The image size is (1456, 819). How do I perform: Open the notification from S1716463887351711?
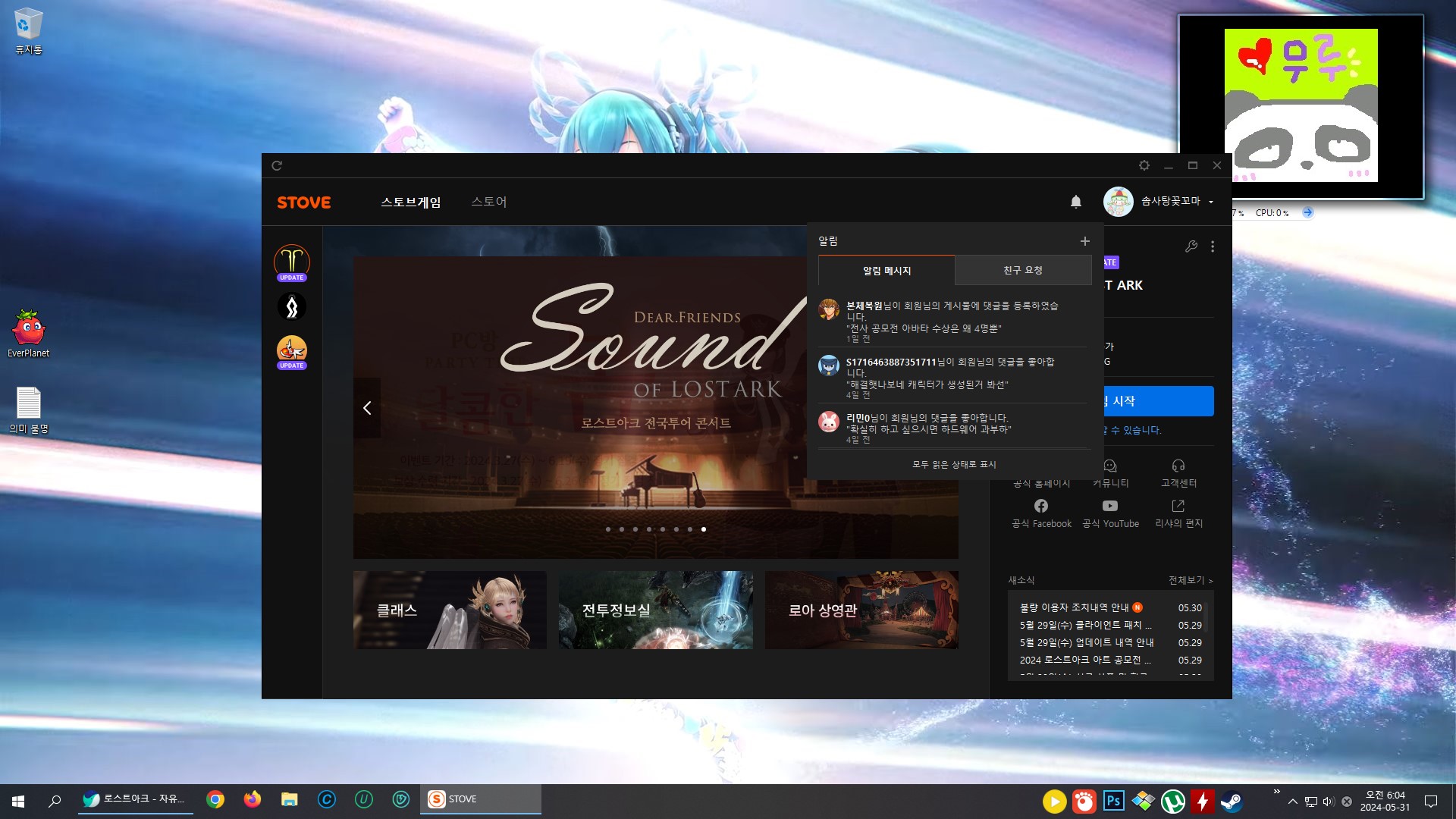click(x=954, y=377)
